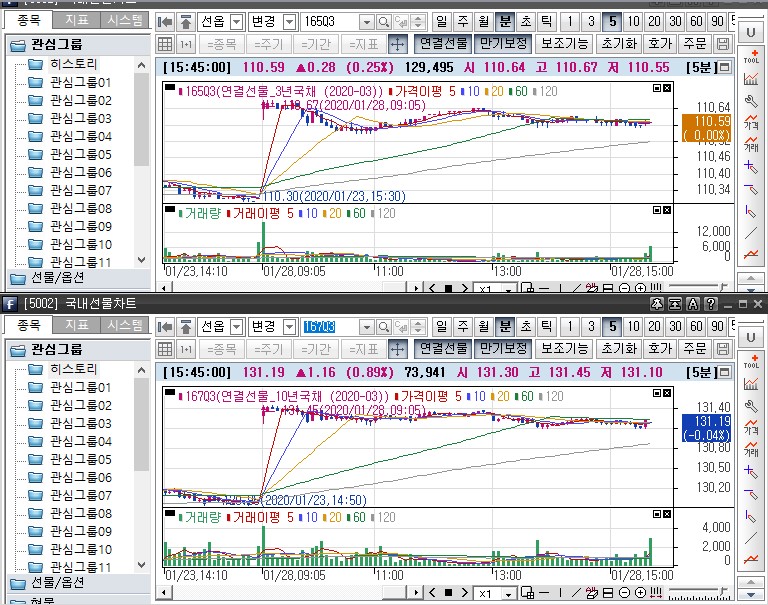Switch to the 시스템 tab in the top left panel
The width and height of the screenshot is (768, 605).
pyautogui.click(x=125, y=20)
